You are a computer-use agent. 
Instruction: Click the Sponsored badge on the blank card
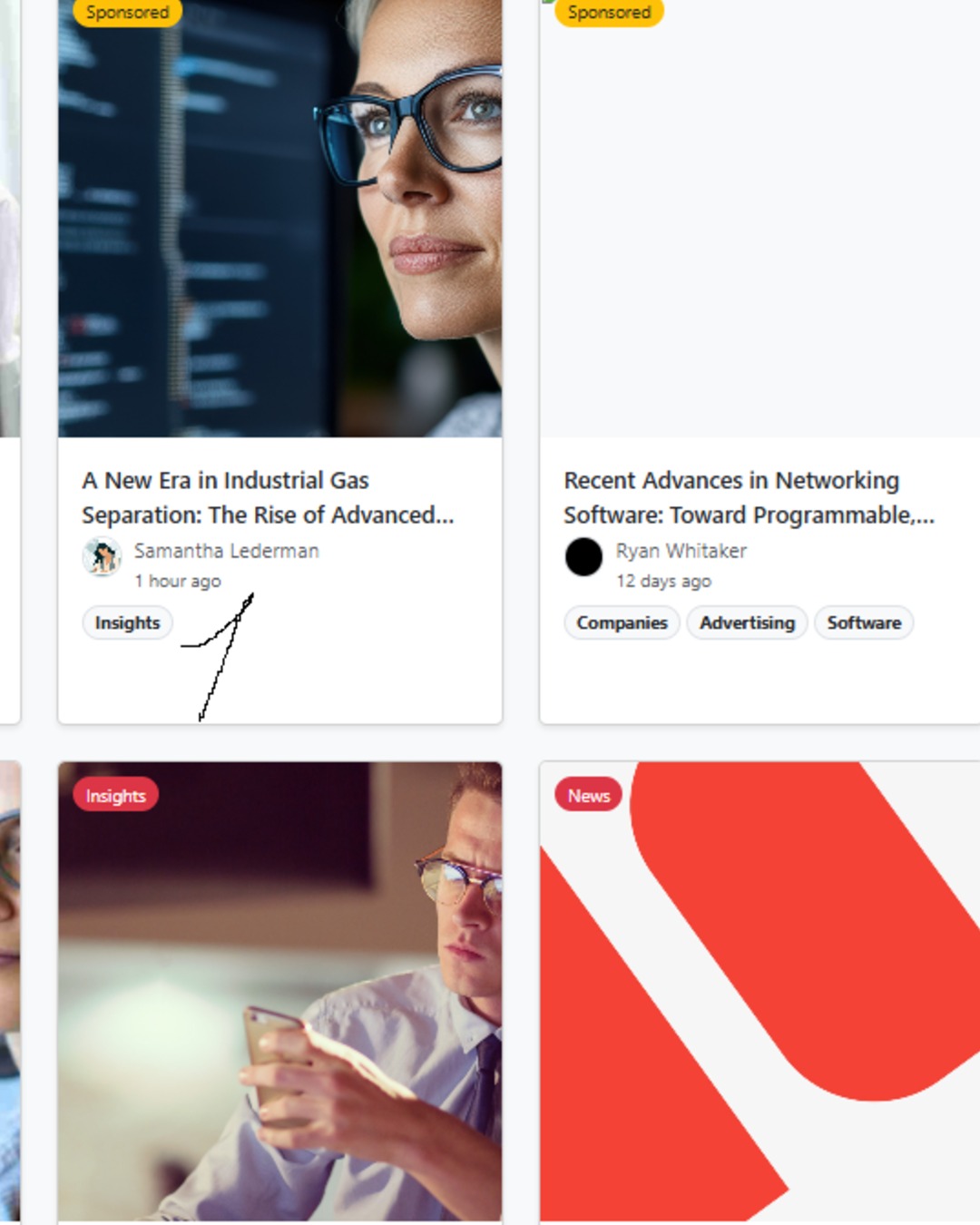[609, 13]
